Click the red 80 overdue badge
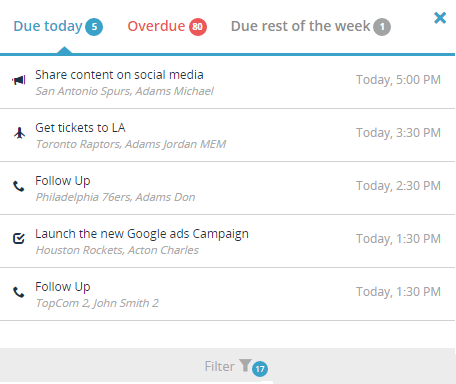 [x=198, y=27]
